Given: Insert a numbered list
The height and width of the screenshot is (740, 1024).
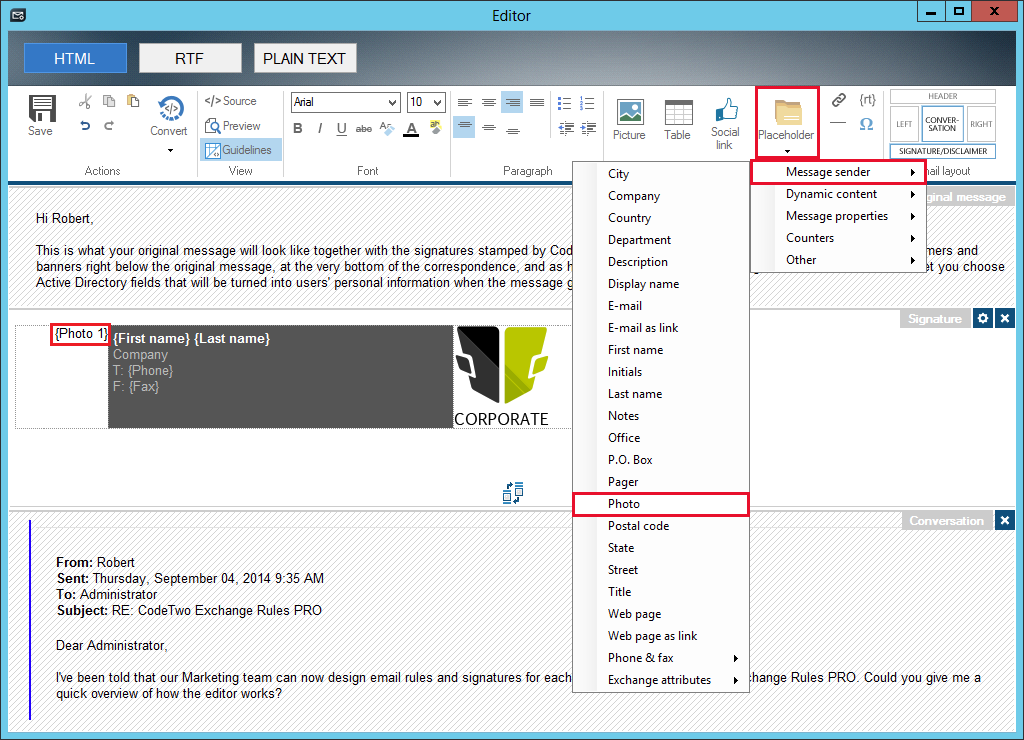Looking at the screenshot, I should pyautogui.click(x=587, y=103).
